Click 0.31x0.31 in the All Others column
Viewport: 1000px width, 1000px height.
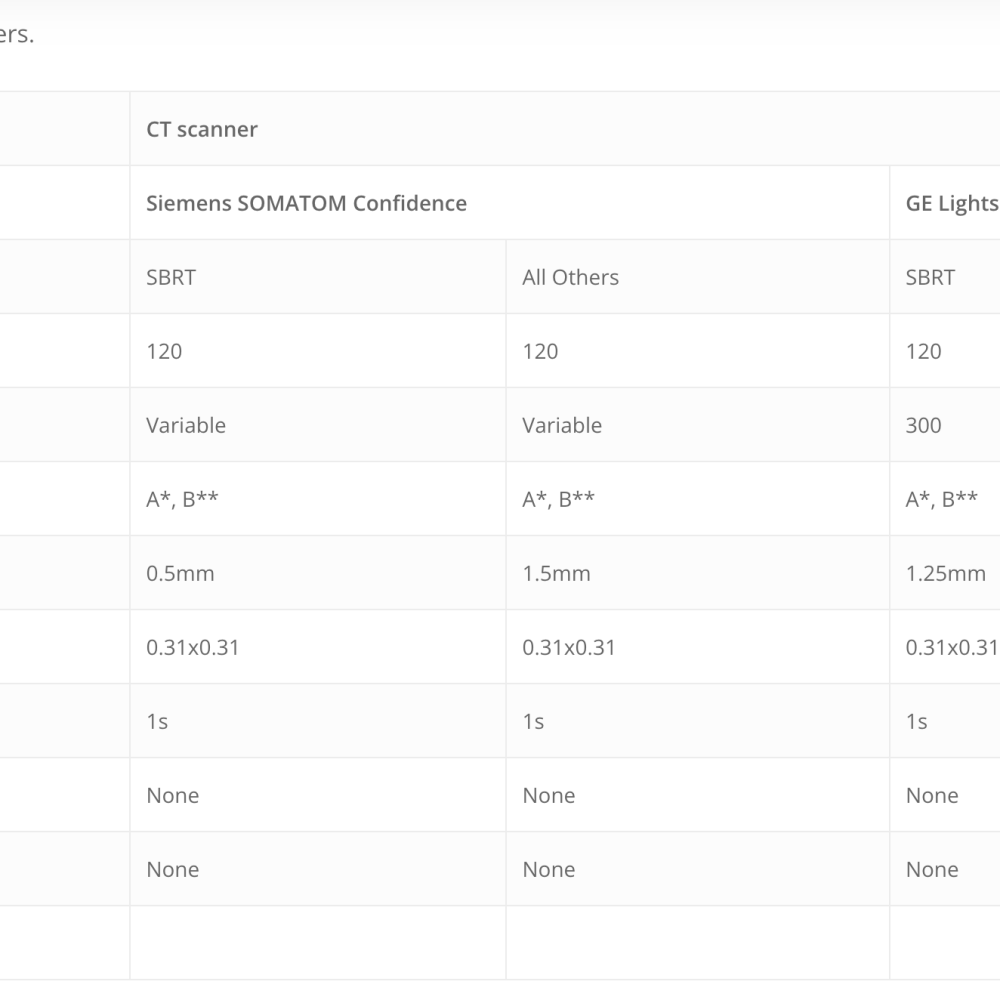click(x=568, y=647)
